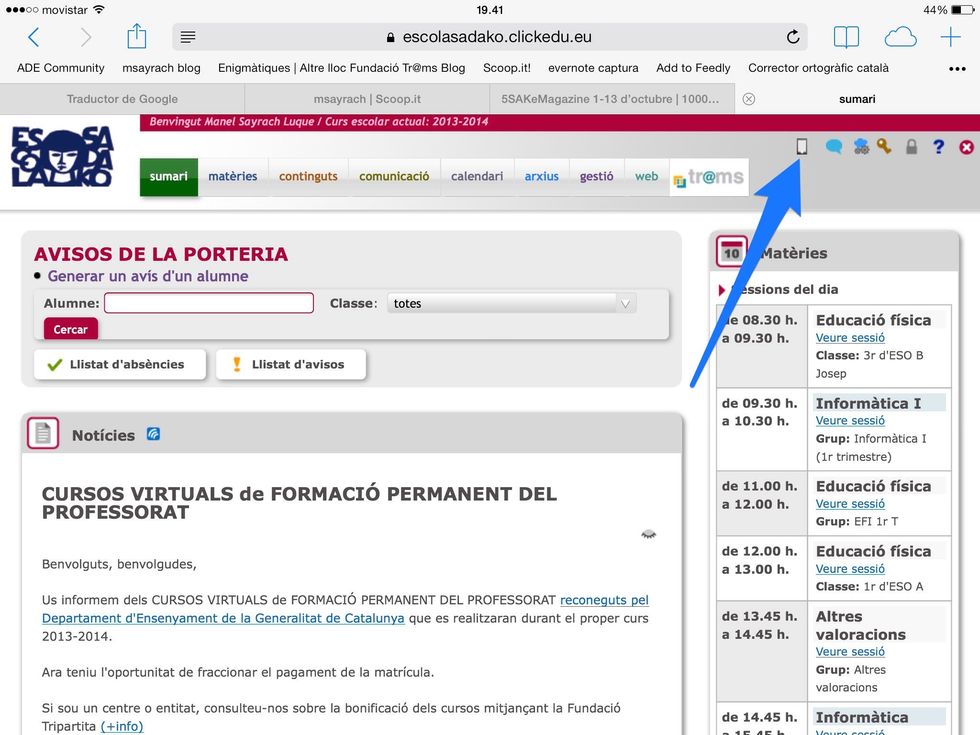Click Veure sessió under Informàtica I
Screen dimensions: 980x735
coord(850,421)
